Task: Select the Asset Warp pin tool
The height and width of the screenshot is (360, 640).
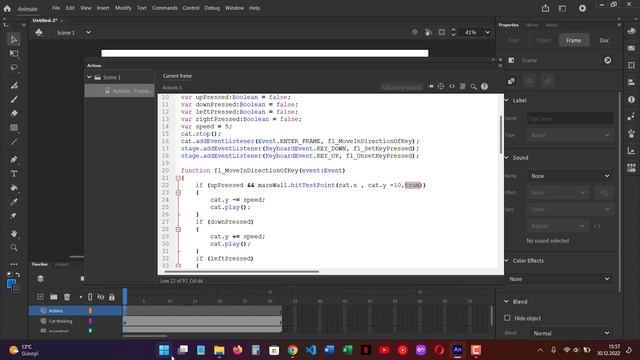Action: tap(14, 216)
